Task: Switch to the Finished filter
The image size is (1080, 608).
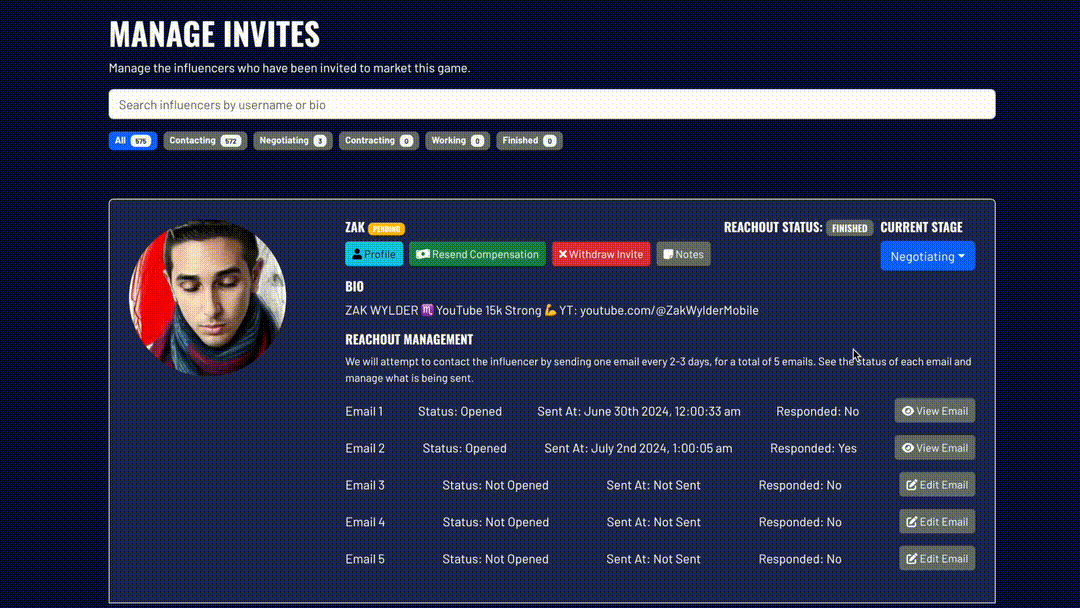Action: pos(529,141)
